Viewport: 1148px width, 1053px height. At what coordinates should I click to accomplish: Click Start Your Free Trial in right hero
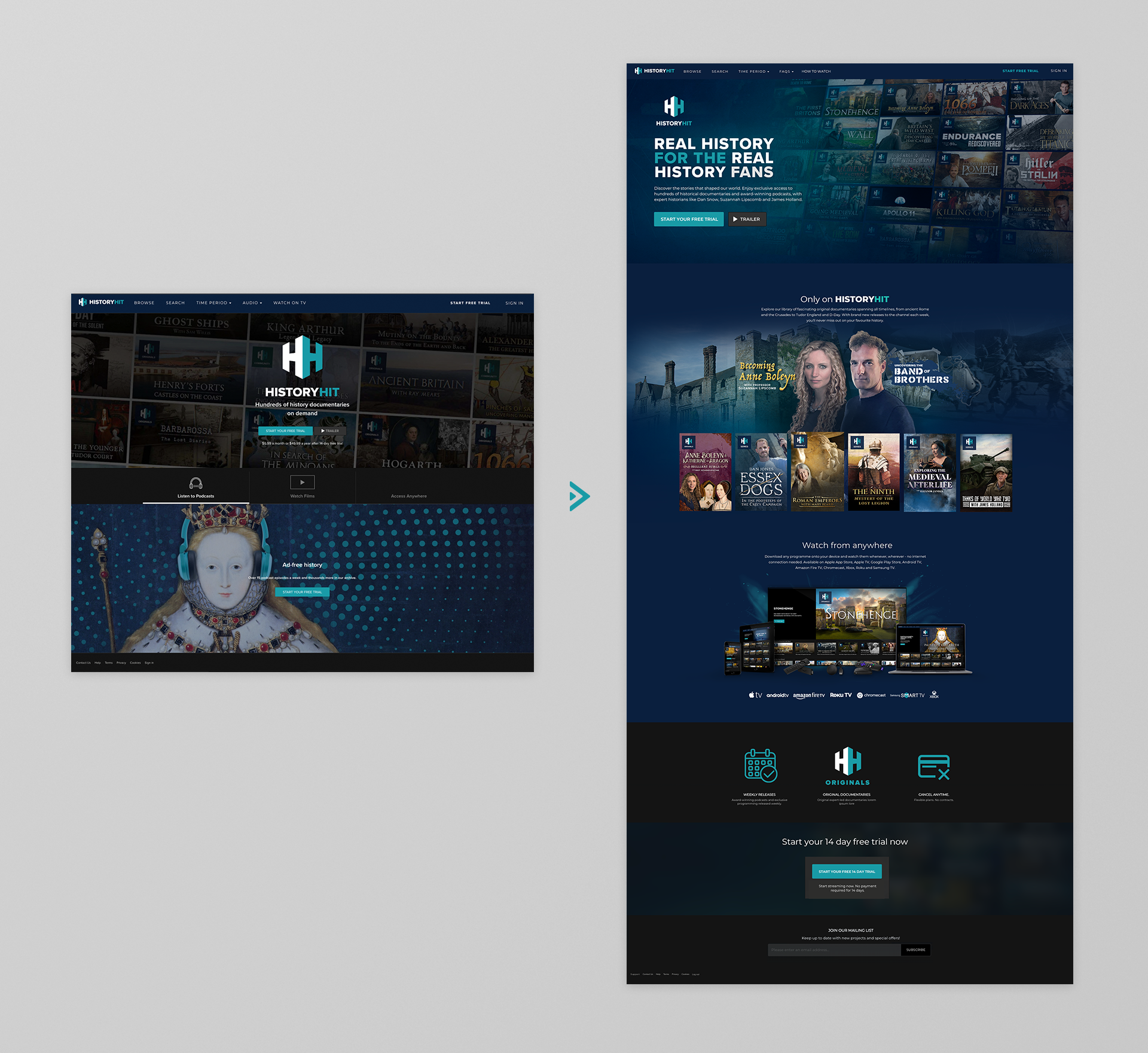689,219
